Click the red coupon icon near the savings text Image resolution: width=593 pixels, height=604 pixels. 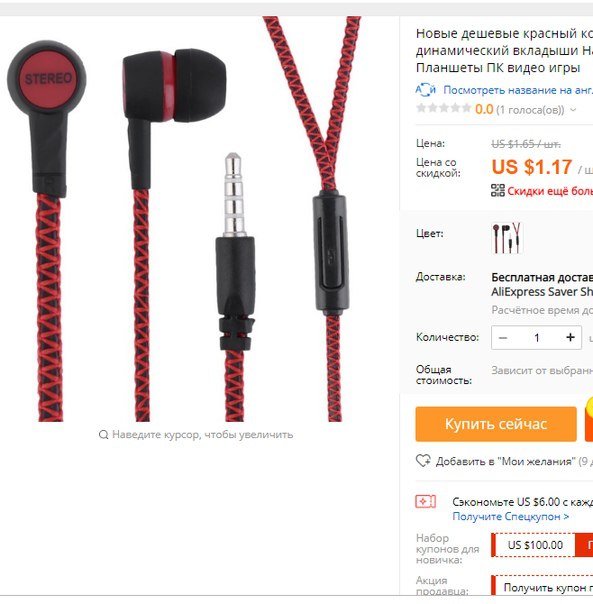pyautogui.click(x=425, y=502)
